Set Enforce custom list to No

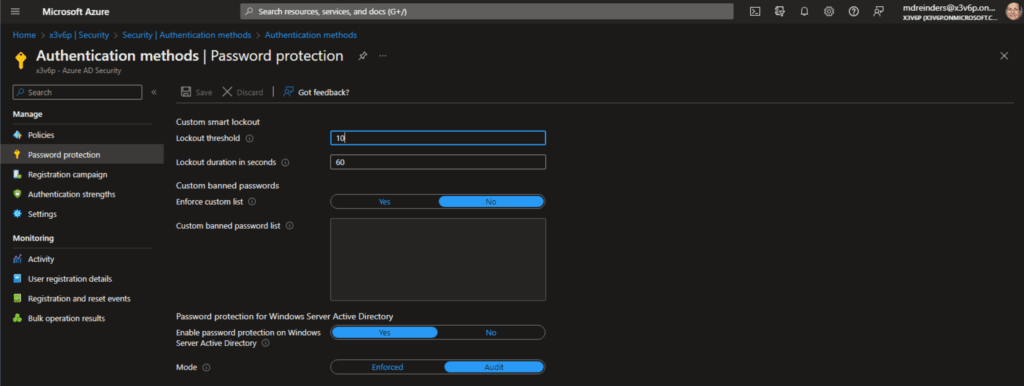click(x=491, y=202)
